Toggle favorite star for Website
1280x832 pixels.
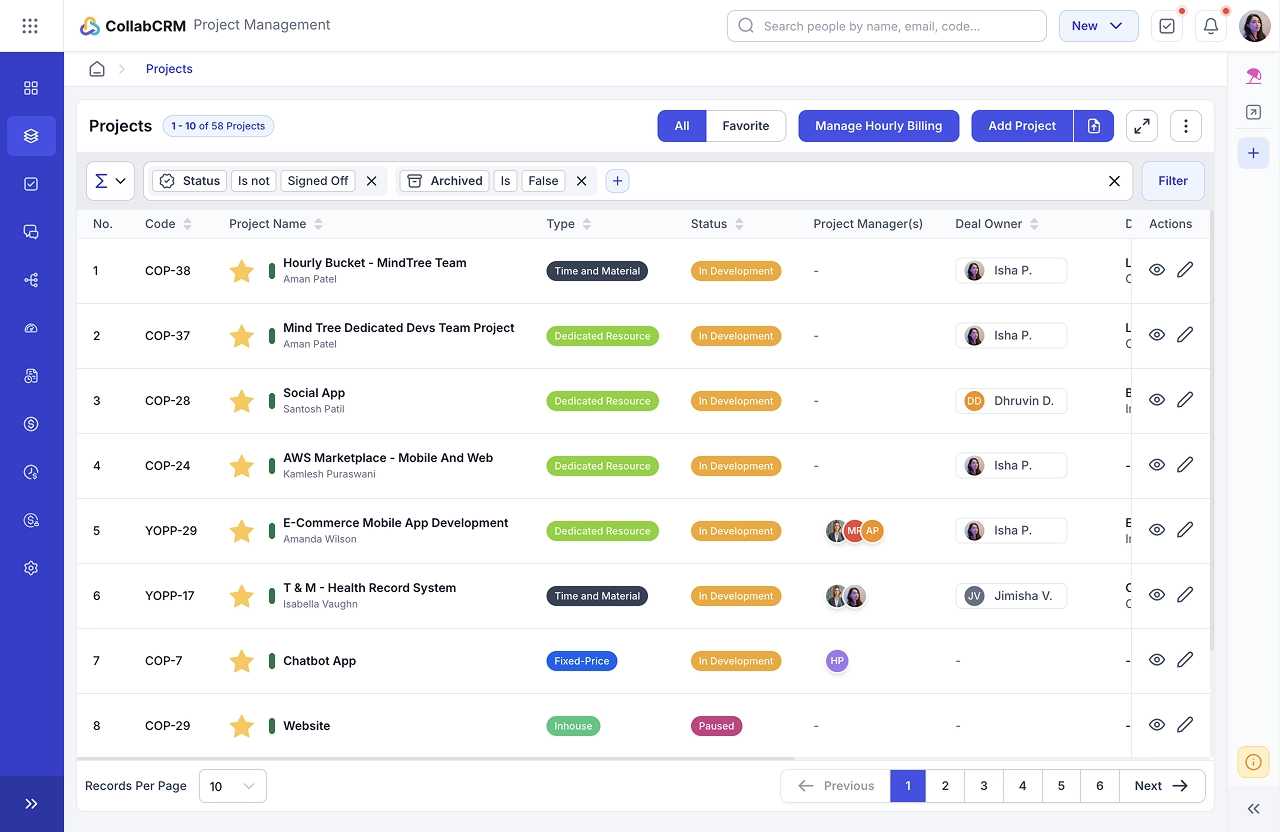[241, 726]
